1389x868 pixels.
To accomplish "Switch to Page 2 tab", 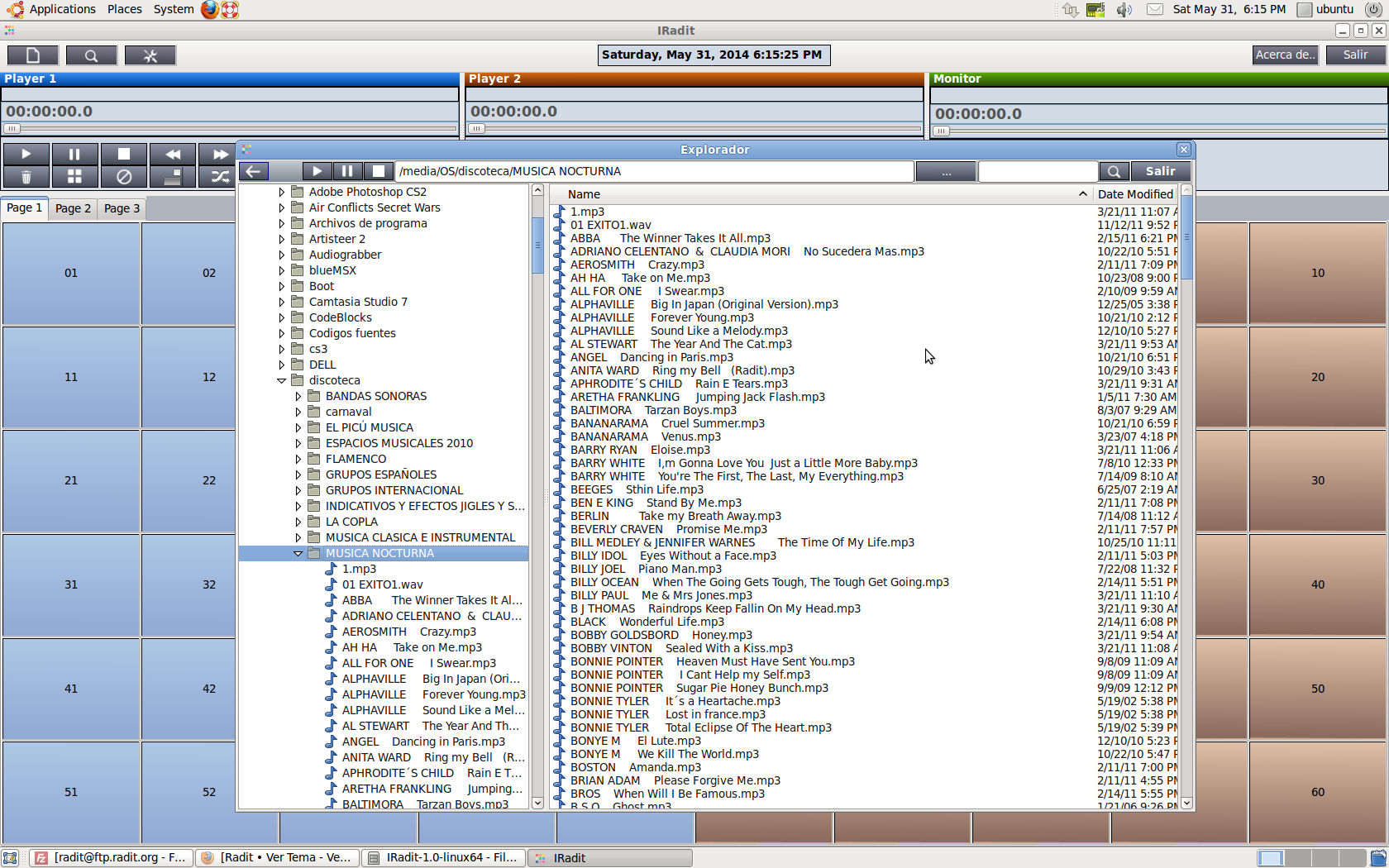I will [73, 208].
